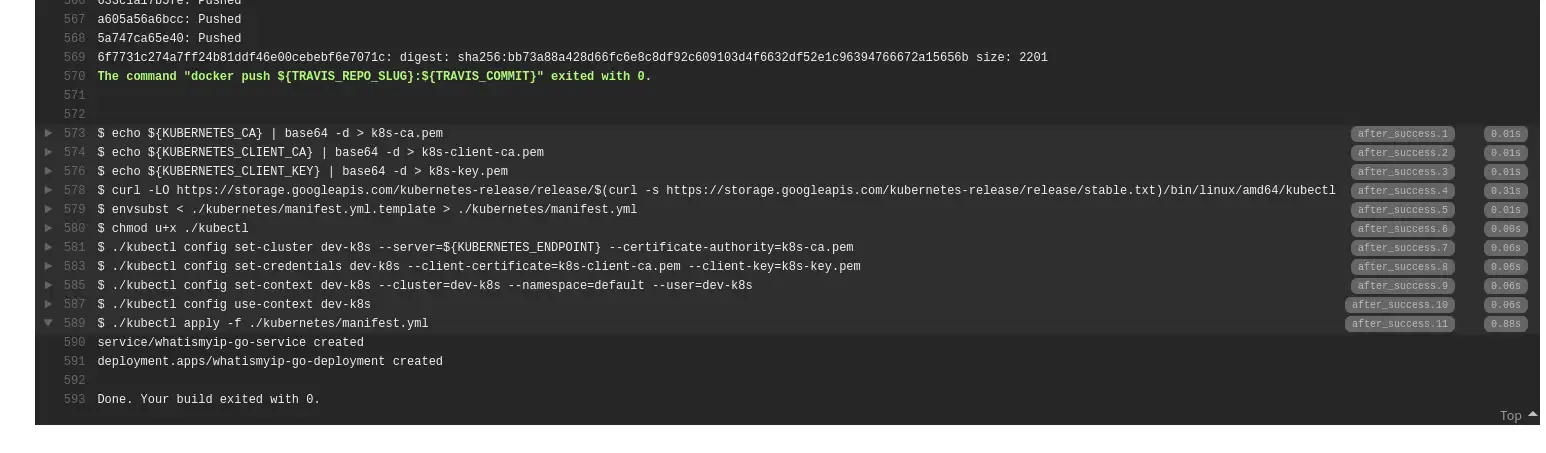
Task: Select line number 593
Action: pyautogui.click(x=74, y=399)
